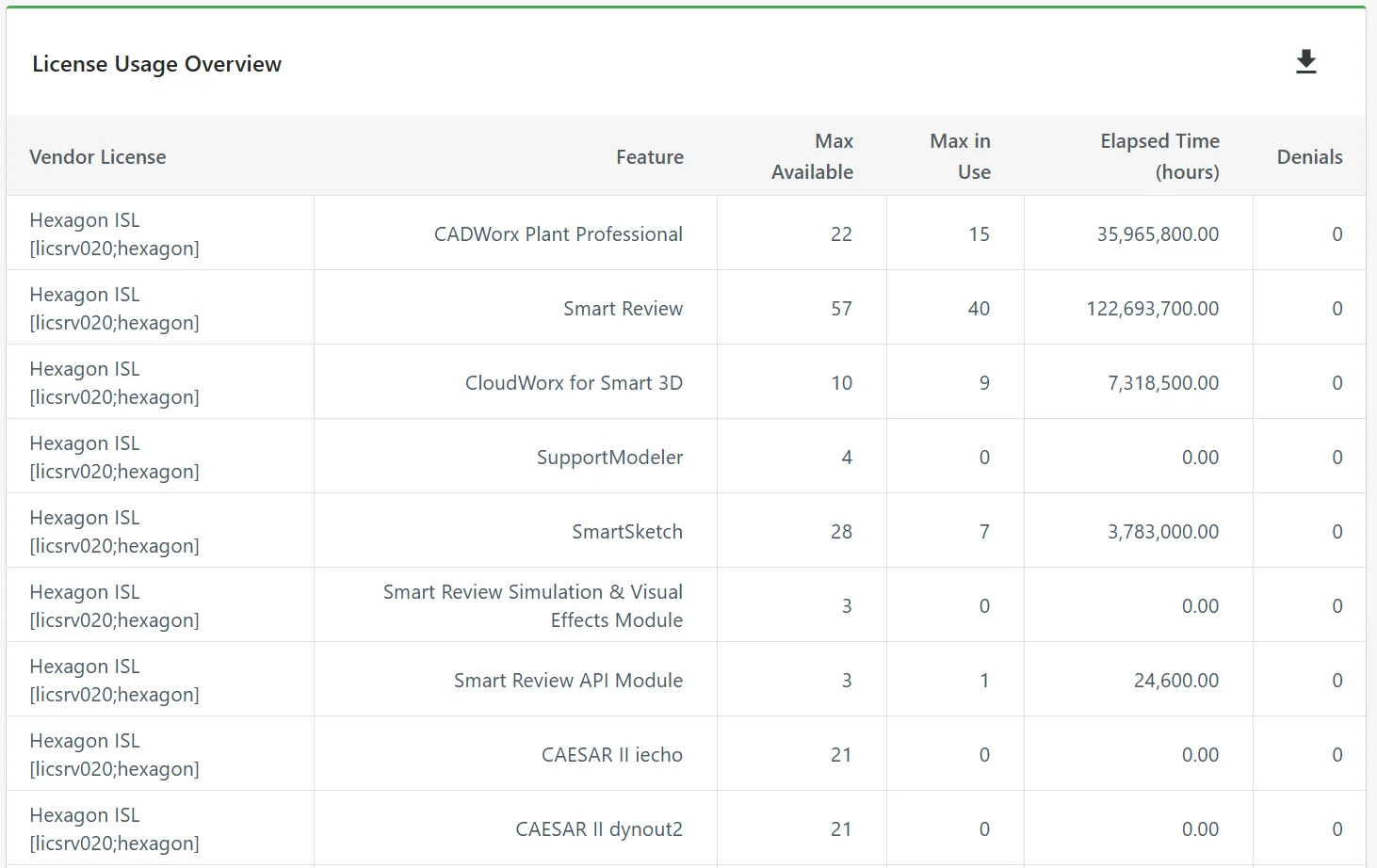Click the Vendor License column header

click(98, 157)
